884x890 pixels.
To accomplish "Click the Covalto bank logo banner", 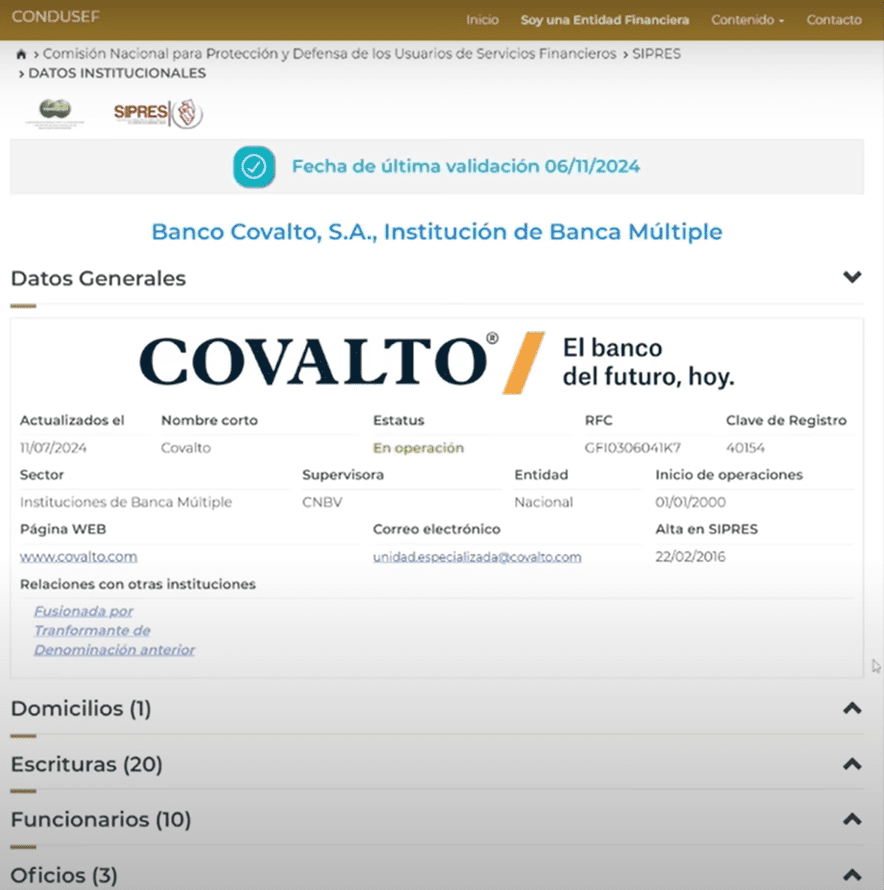I will (x=437, y=363).
